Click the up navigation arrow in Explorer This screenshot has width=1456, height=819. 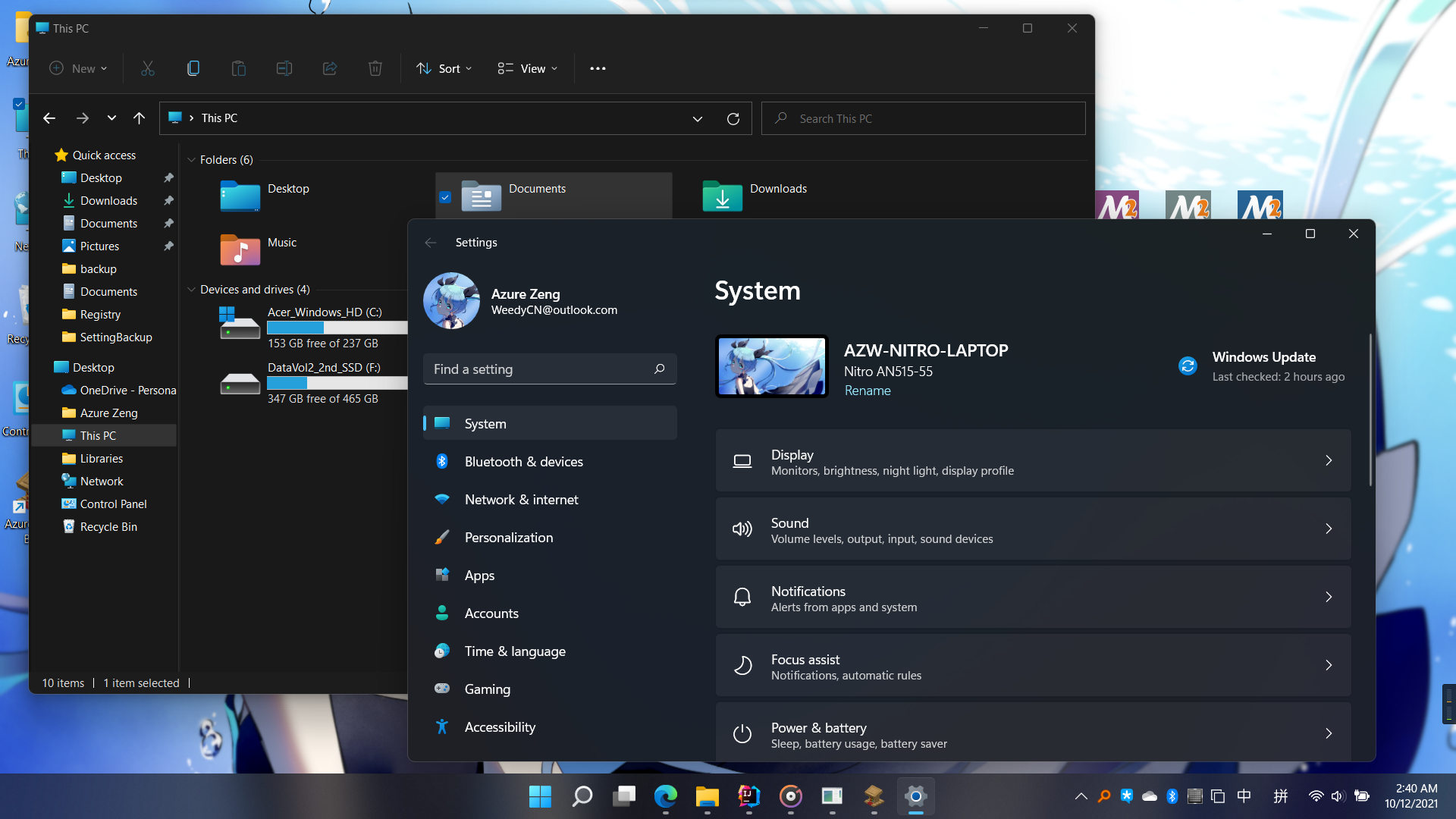139,118
